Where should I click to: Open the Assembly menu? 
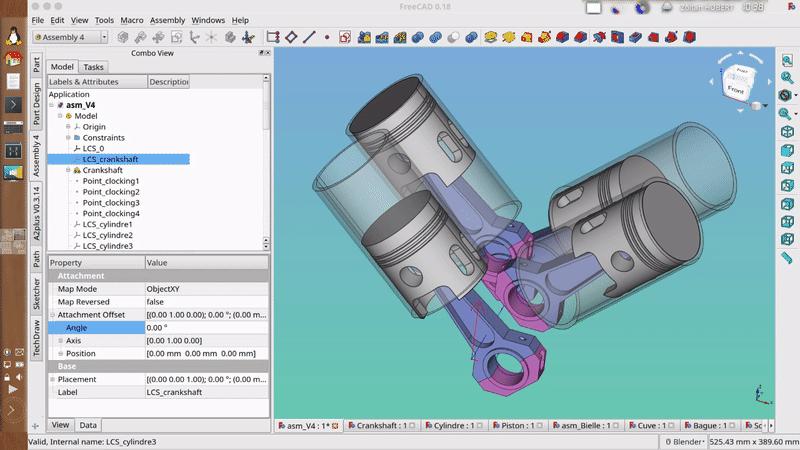[167, 20]
